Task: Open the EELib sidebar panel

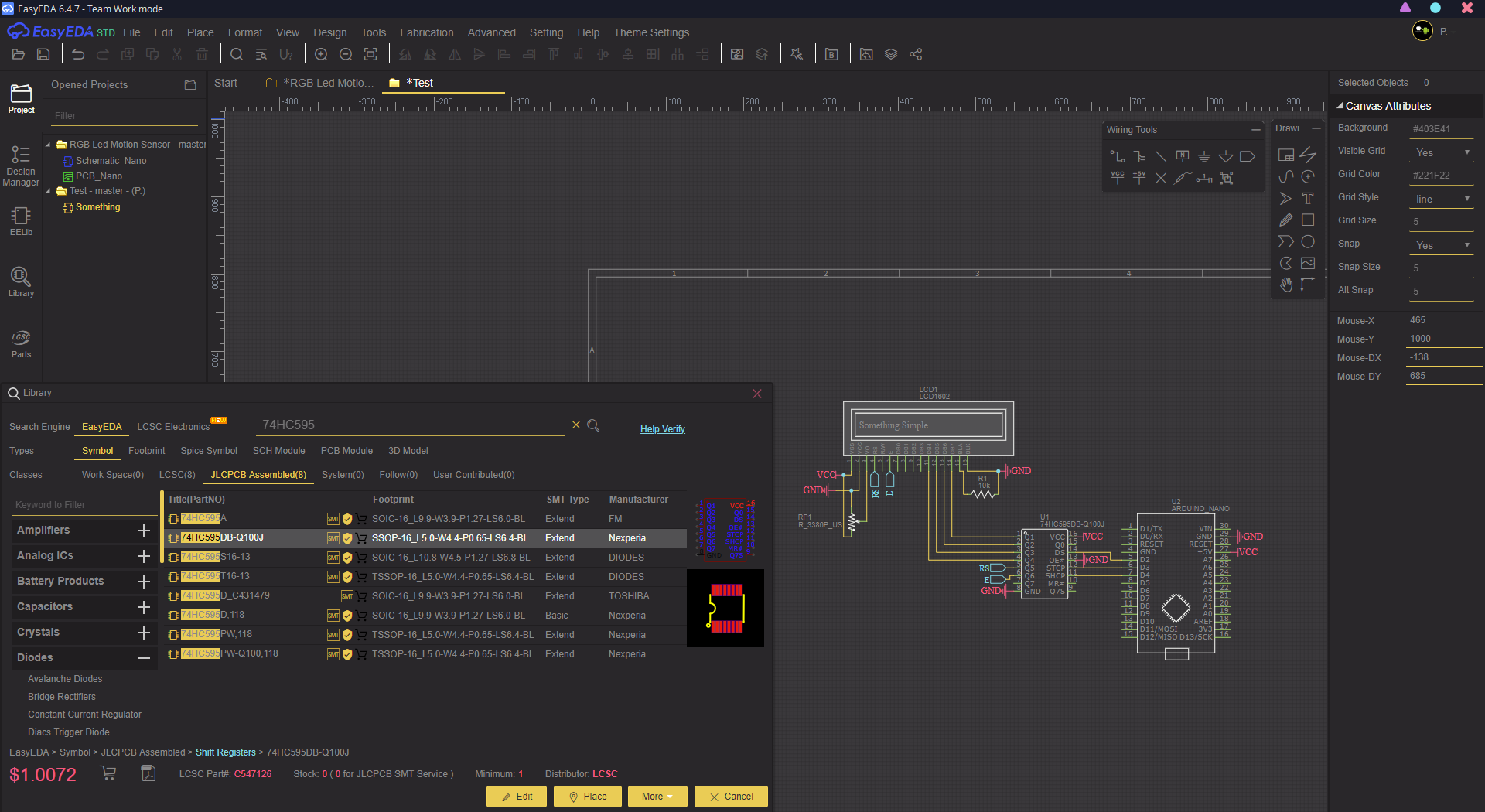Action: pos(21,221)
